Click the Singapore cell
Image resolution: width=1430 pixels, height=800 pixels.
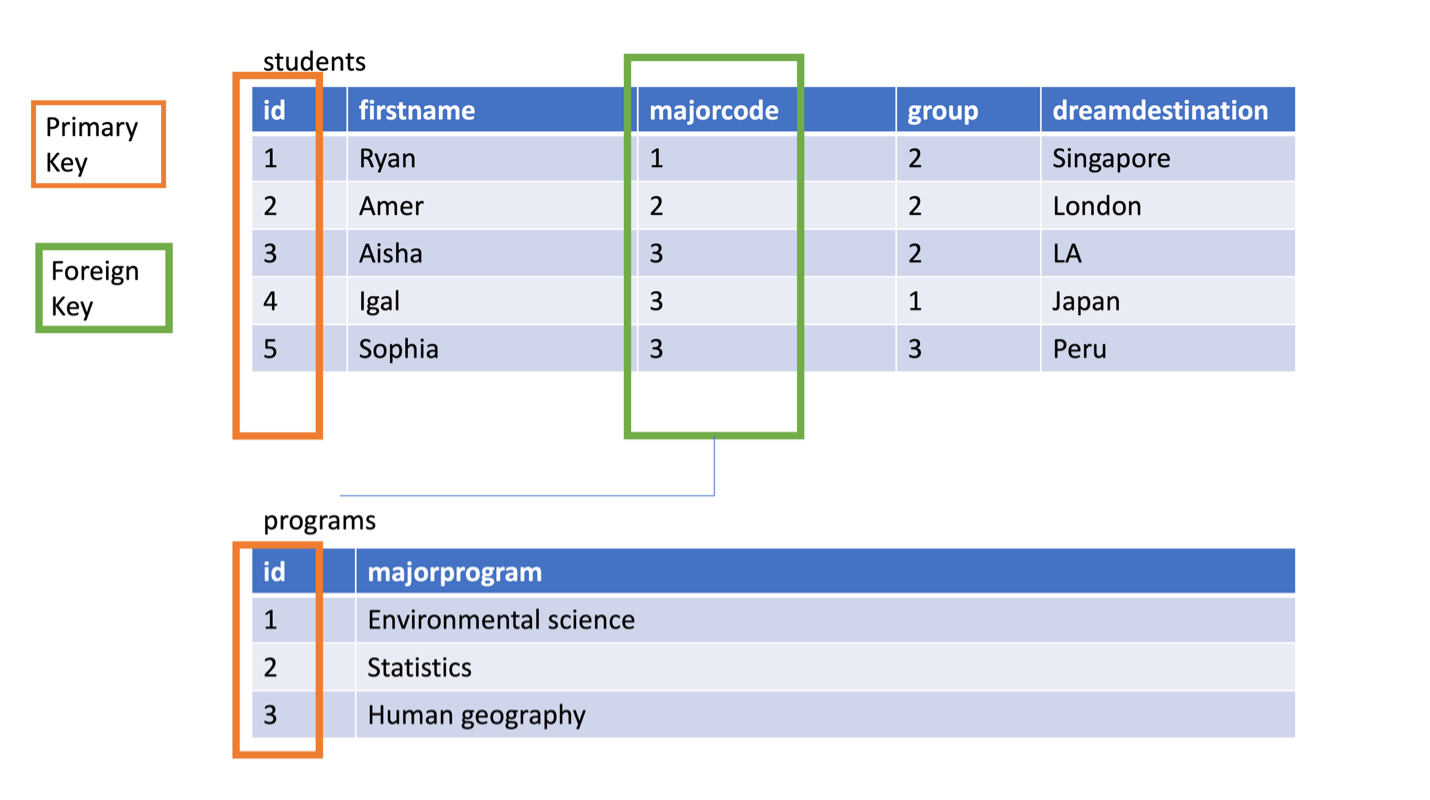click(1168, 158)
